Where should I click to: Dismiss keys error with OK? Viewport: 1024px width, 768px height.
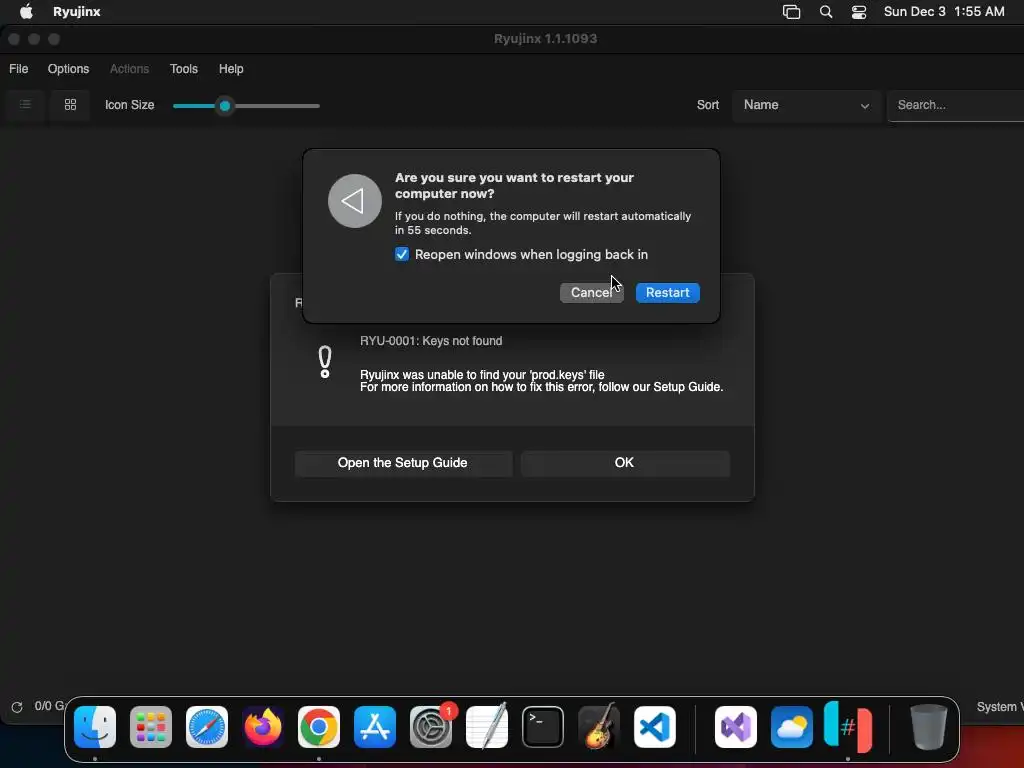pos(625,463)
